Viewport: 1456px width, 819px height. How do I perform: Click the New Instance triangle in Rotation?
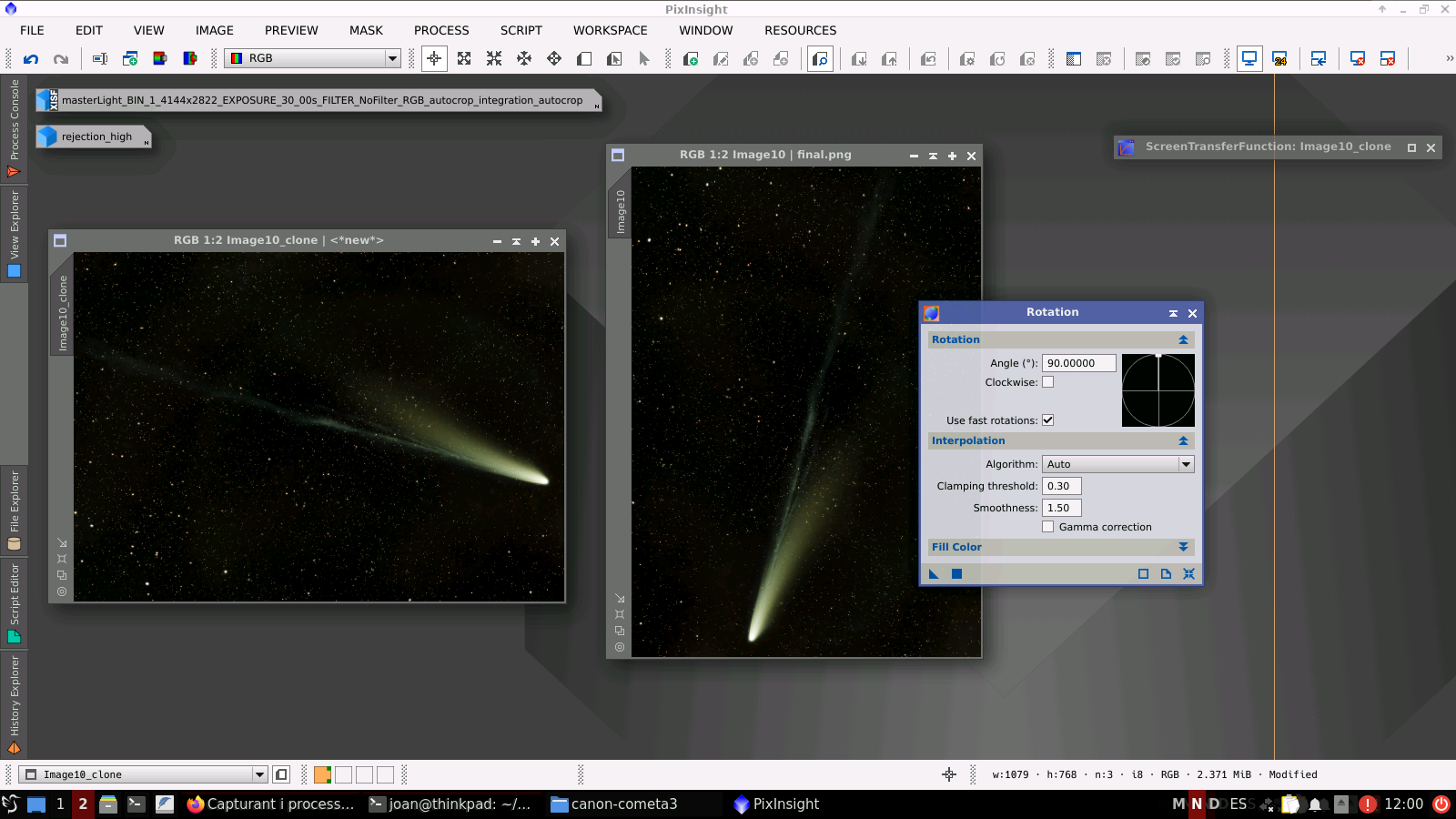click(934, 574)
